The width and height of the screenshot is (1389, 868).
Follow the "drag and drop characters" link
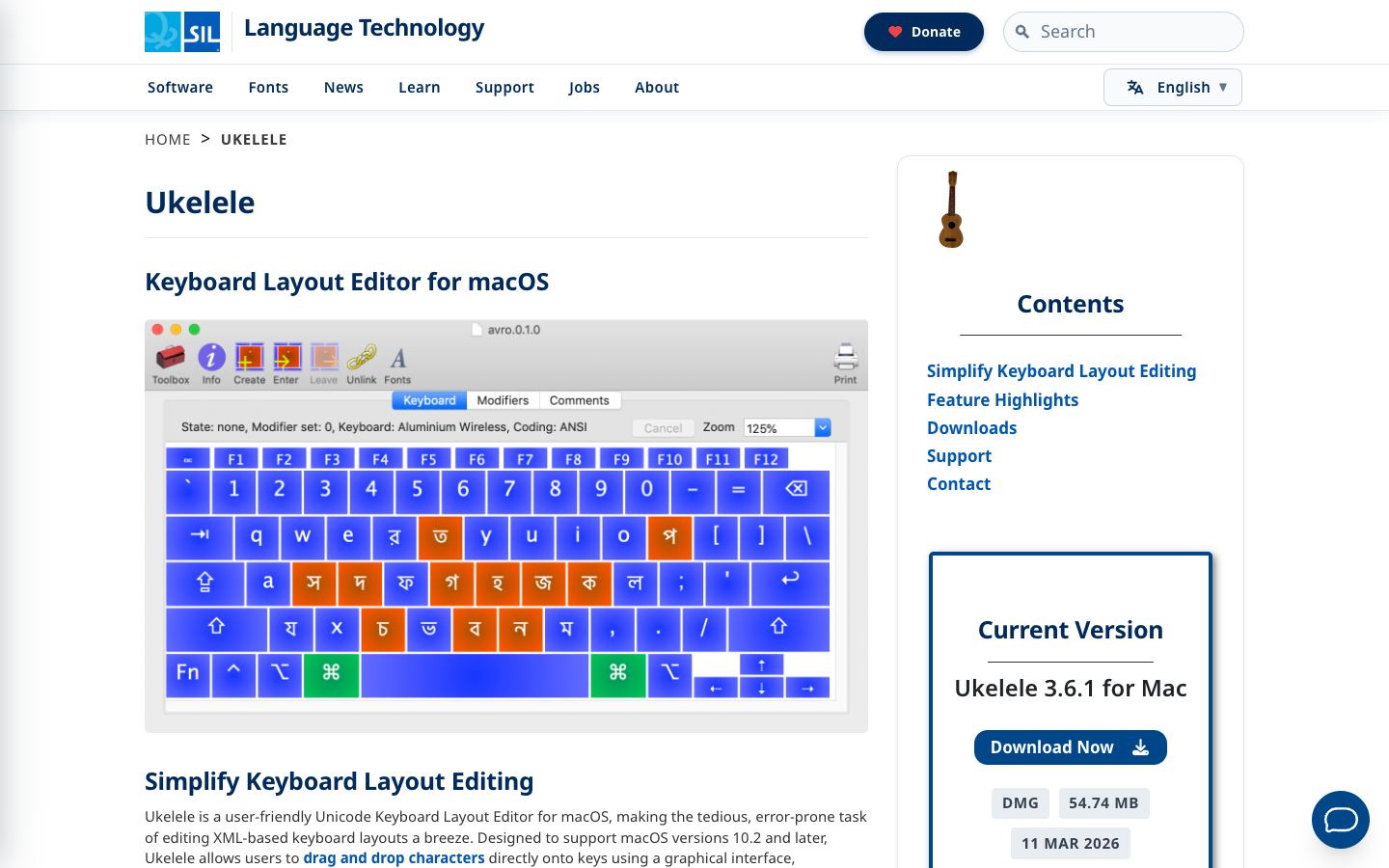(x=395, y=858)
